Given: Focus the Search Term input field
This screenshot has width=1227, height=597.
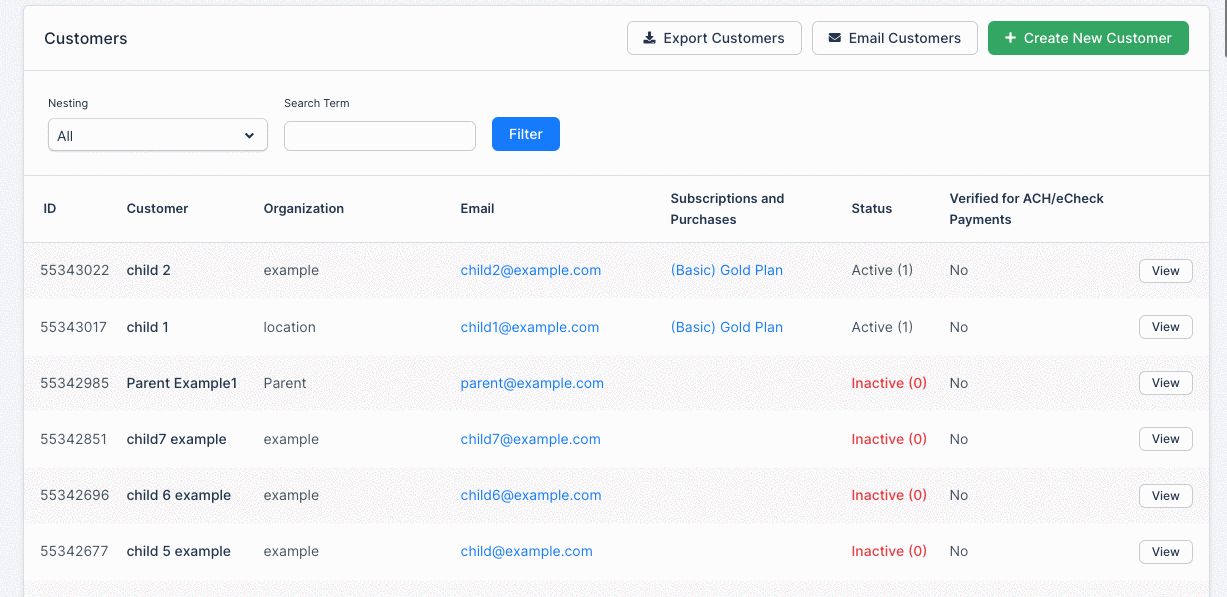Looking at the screenshot, I should pos(380,136).
